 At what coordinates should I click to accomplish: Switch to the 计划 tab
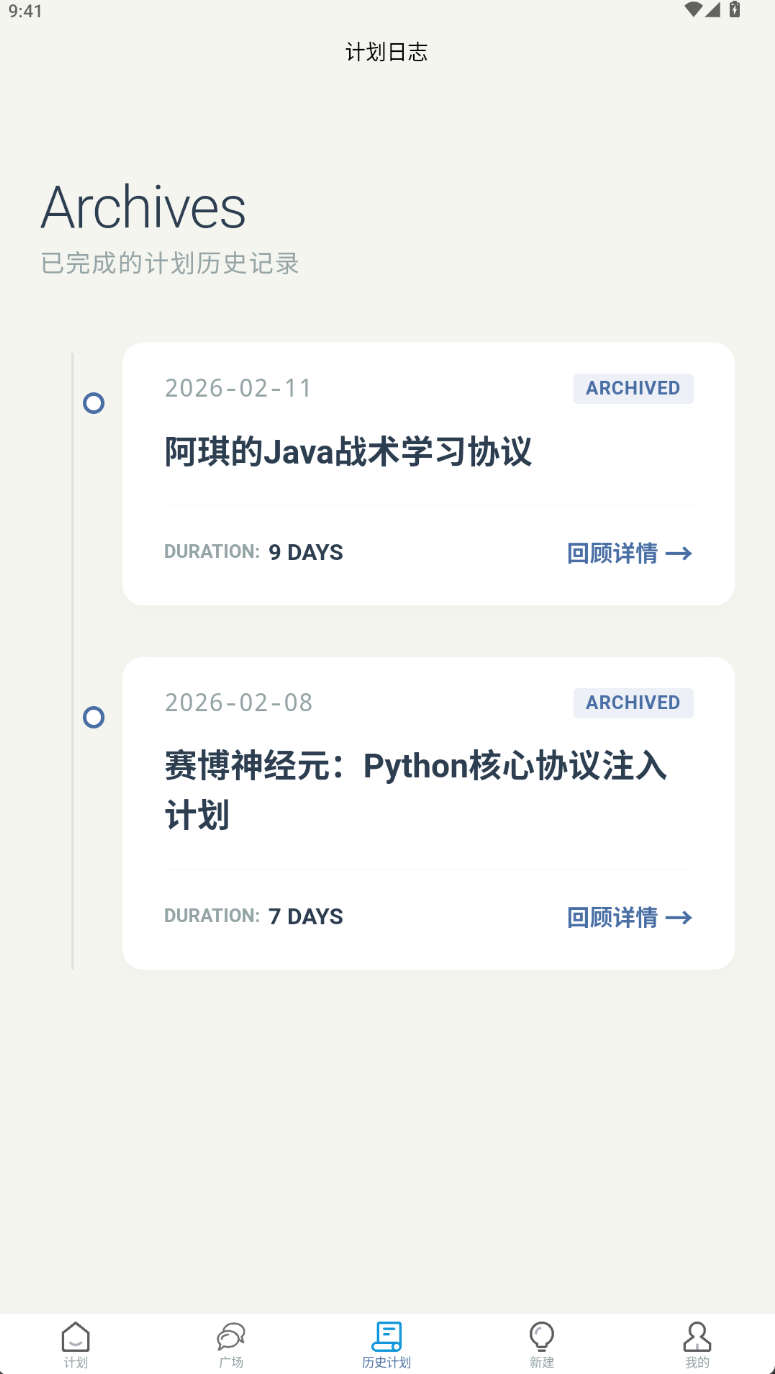(x=76, y=1343)
